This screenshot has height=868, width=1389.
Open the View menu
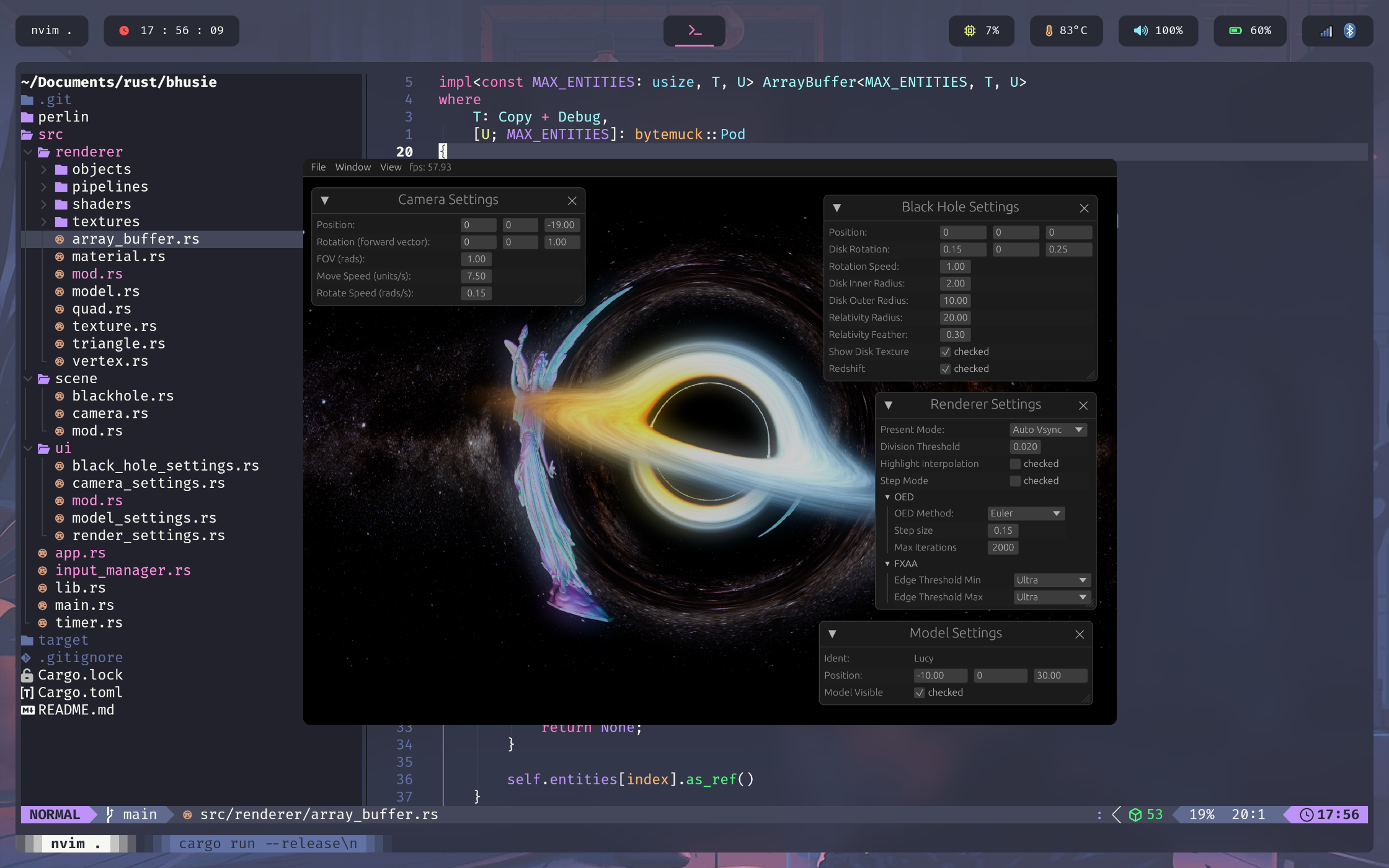(x=391, y=167)
